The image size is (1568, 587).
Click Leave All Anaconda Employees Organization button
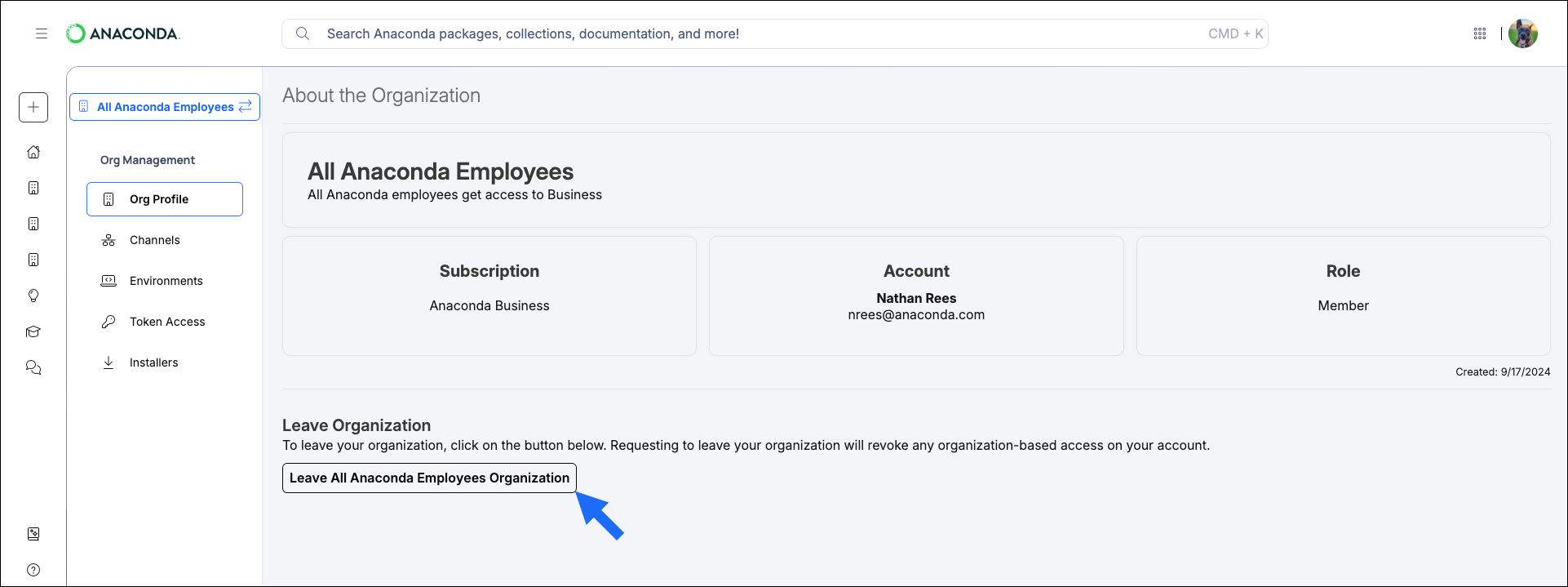[x=429, y=478]
